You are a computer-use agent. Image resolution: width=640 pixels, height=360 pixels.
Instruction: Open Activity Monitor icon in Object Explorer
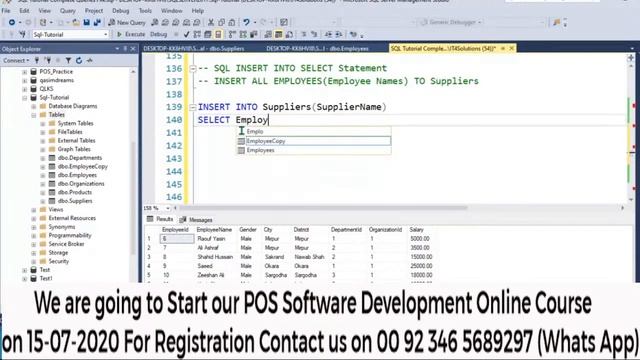click(x=90, y=60)
